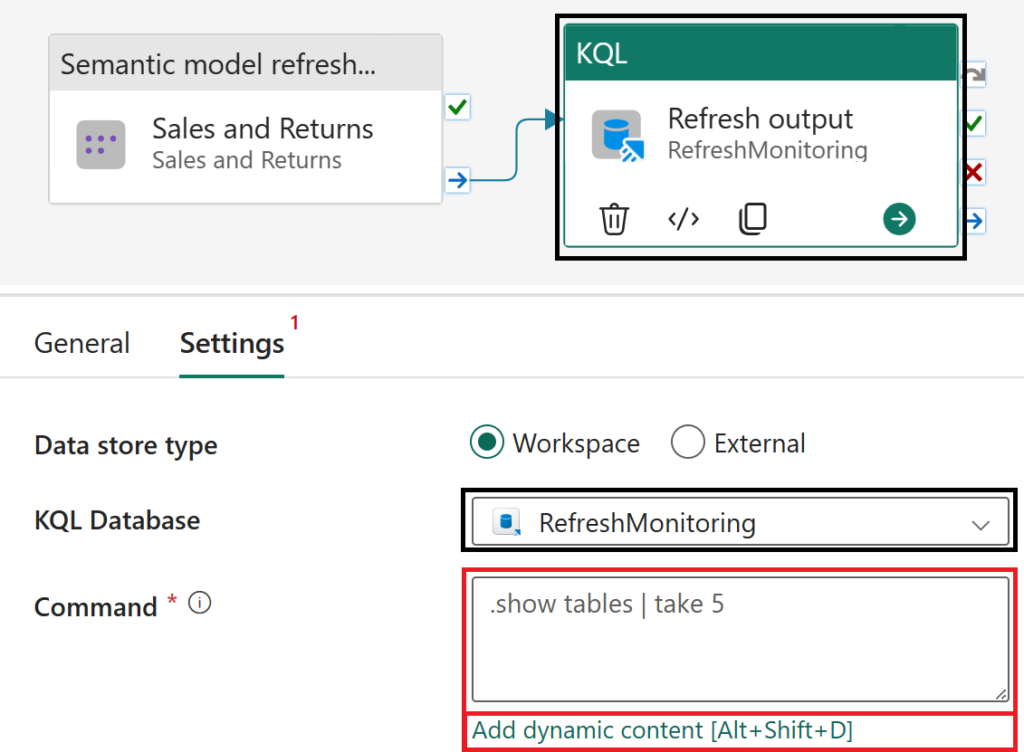
Task: Clone the KQL activity using copy icon
Action: click(x=752, y=219)
